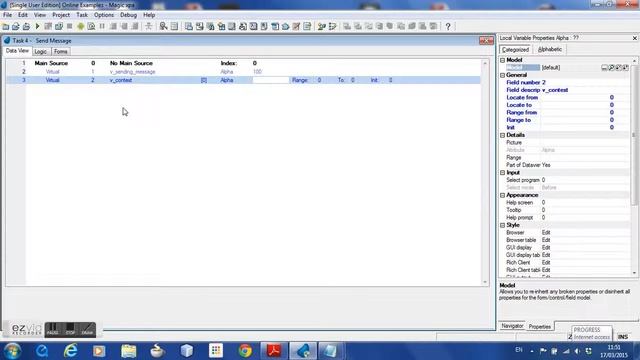Viewport: 640px width, 360px height.
Task: Launch Internet Explorer from the taskbar
Action: click(x=71, y=351)
